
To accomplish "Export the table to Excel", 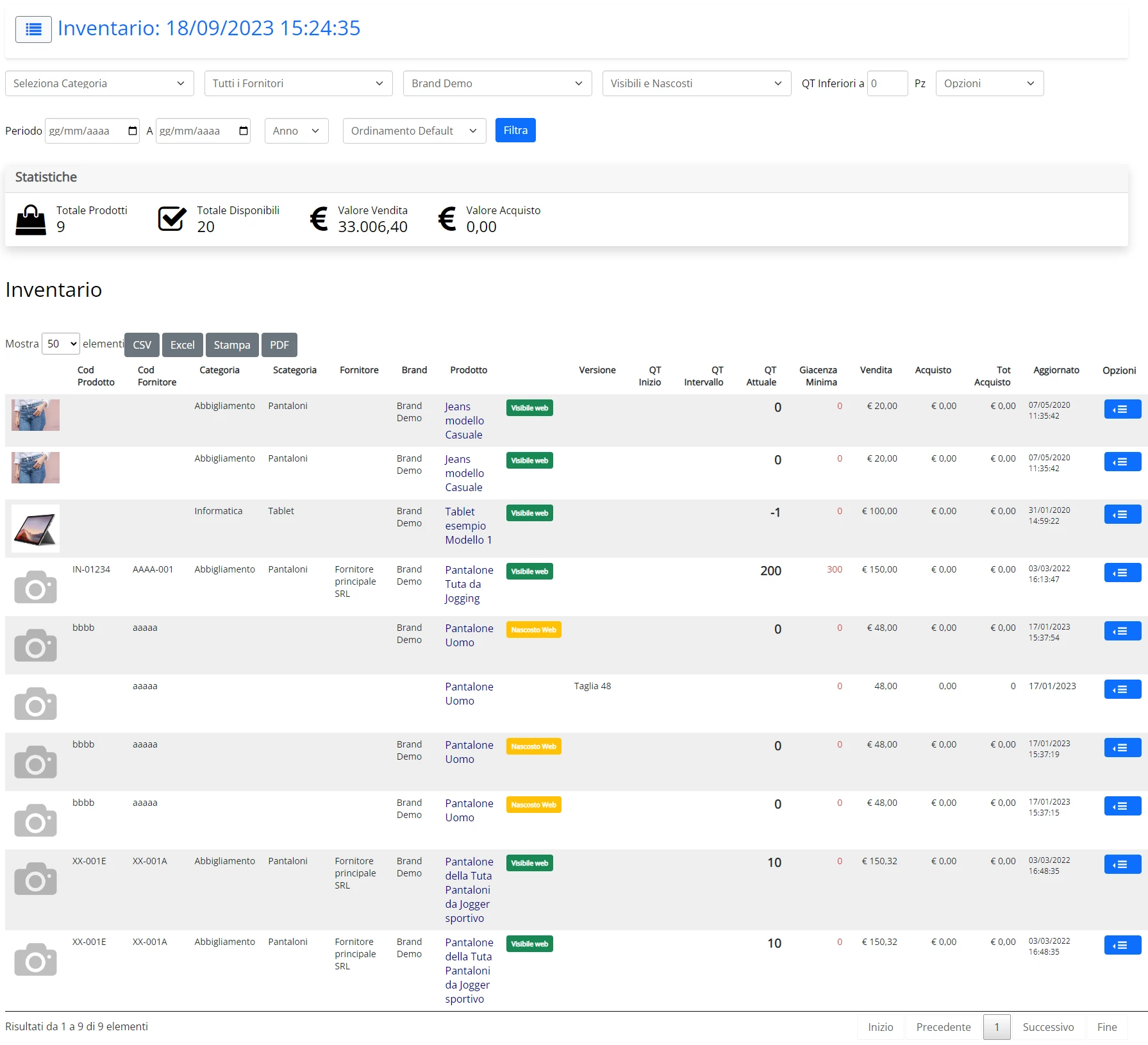I will (182, 345).
